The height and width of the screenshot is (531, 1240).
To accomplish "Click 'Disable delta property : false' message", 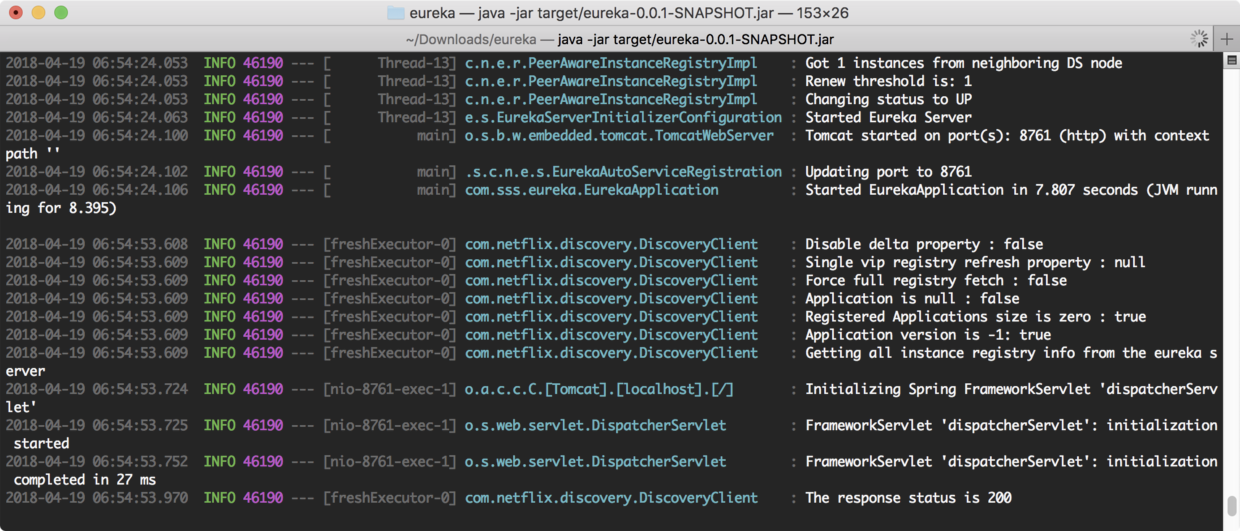I will coord(924,244).
